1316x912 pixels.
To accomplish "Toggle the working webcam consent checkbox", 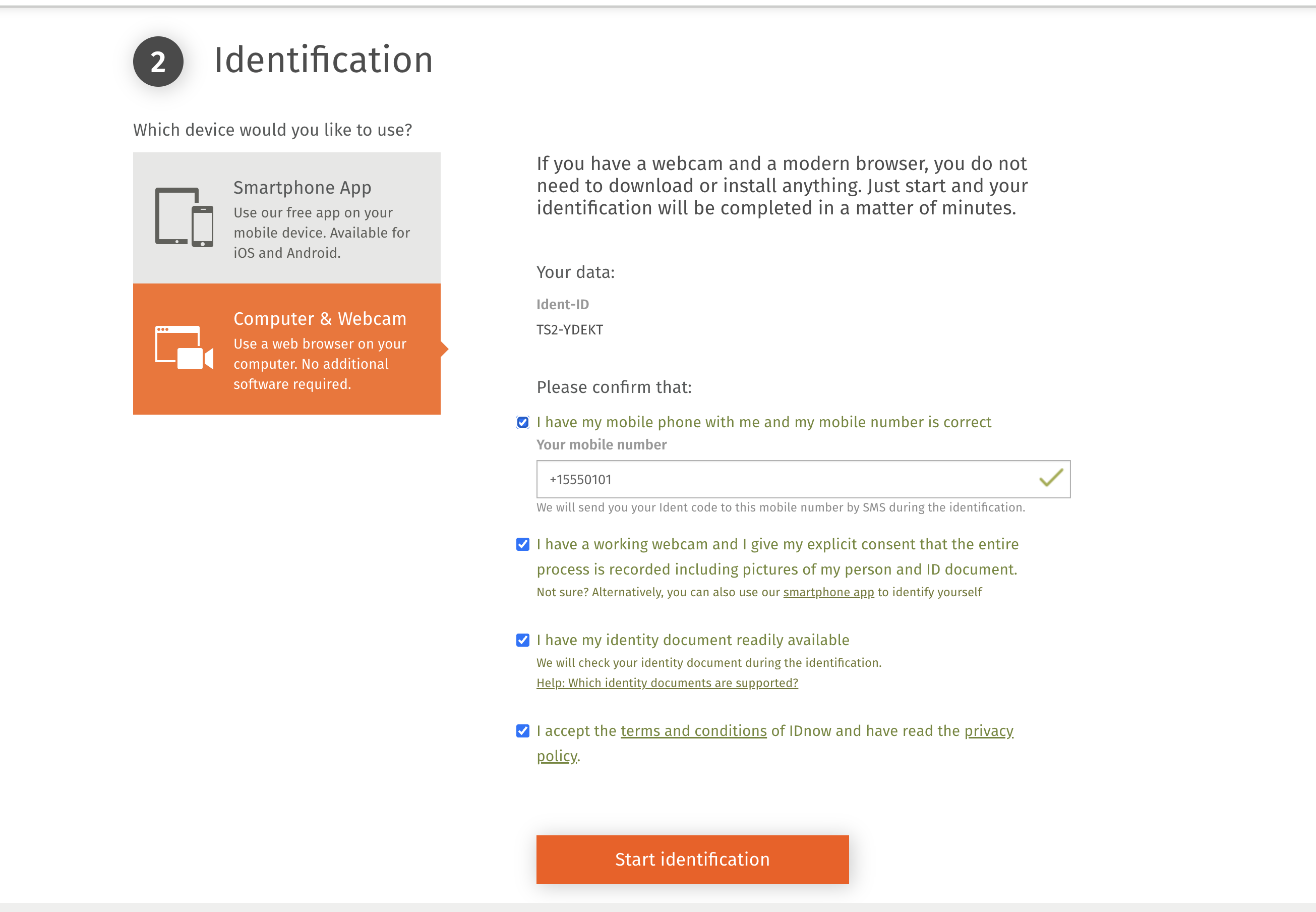I will pos(523,544).
